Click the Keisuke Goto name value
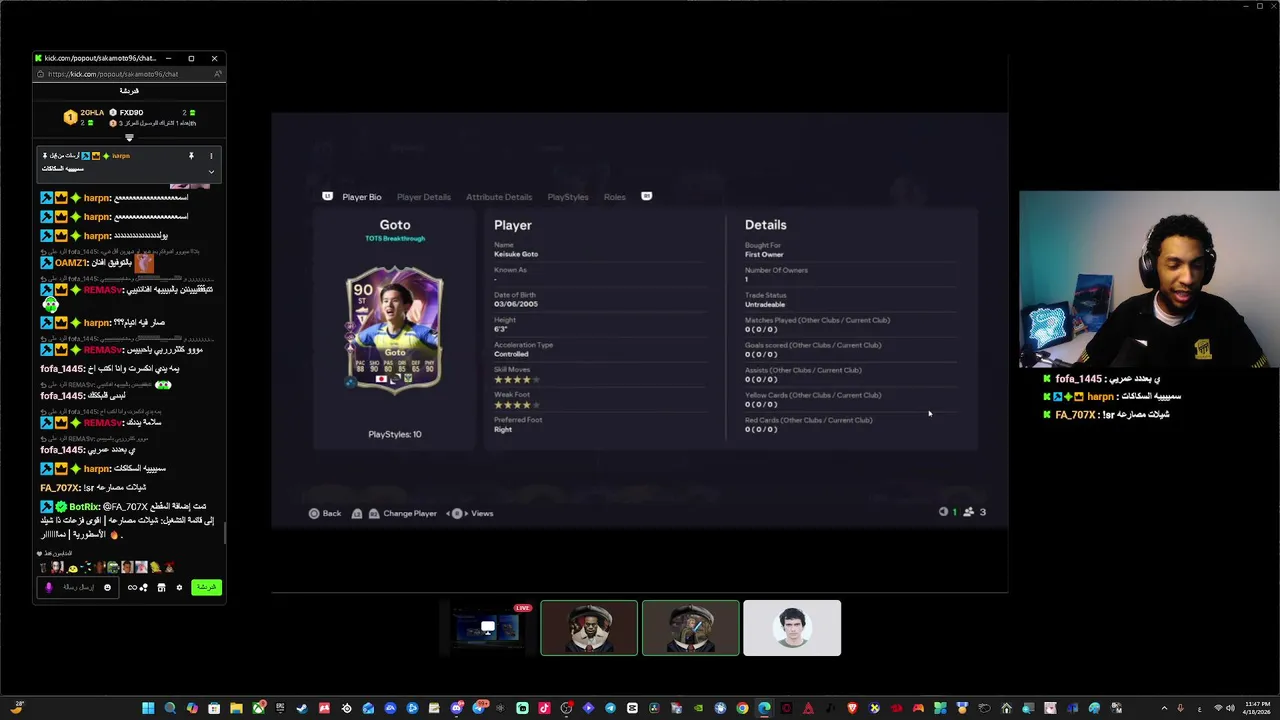Viewport: 1280px width, 720px height. pyautogui.click(x=516, y=254)
